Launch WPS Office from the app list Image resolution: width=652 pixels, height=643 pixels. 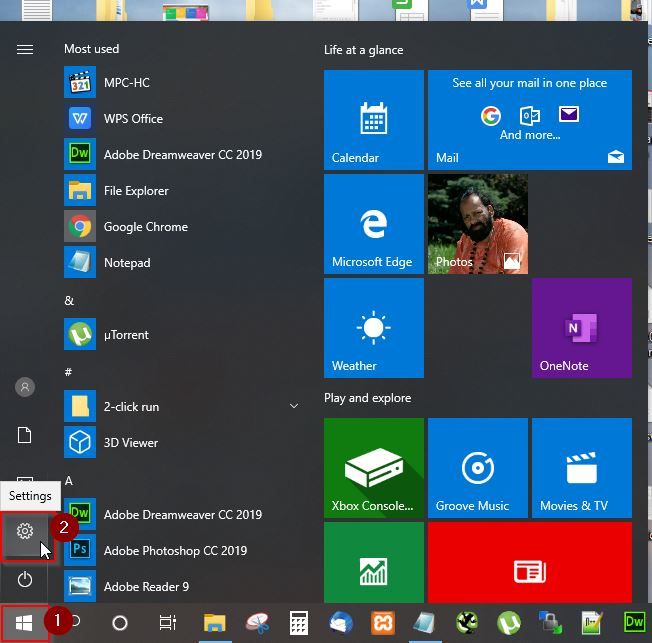[183, 119]
